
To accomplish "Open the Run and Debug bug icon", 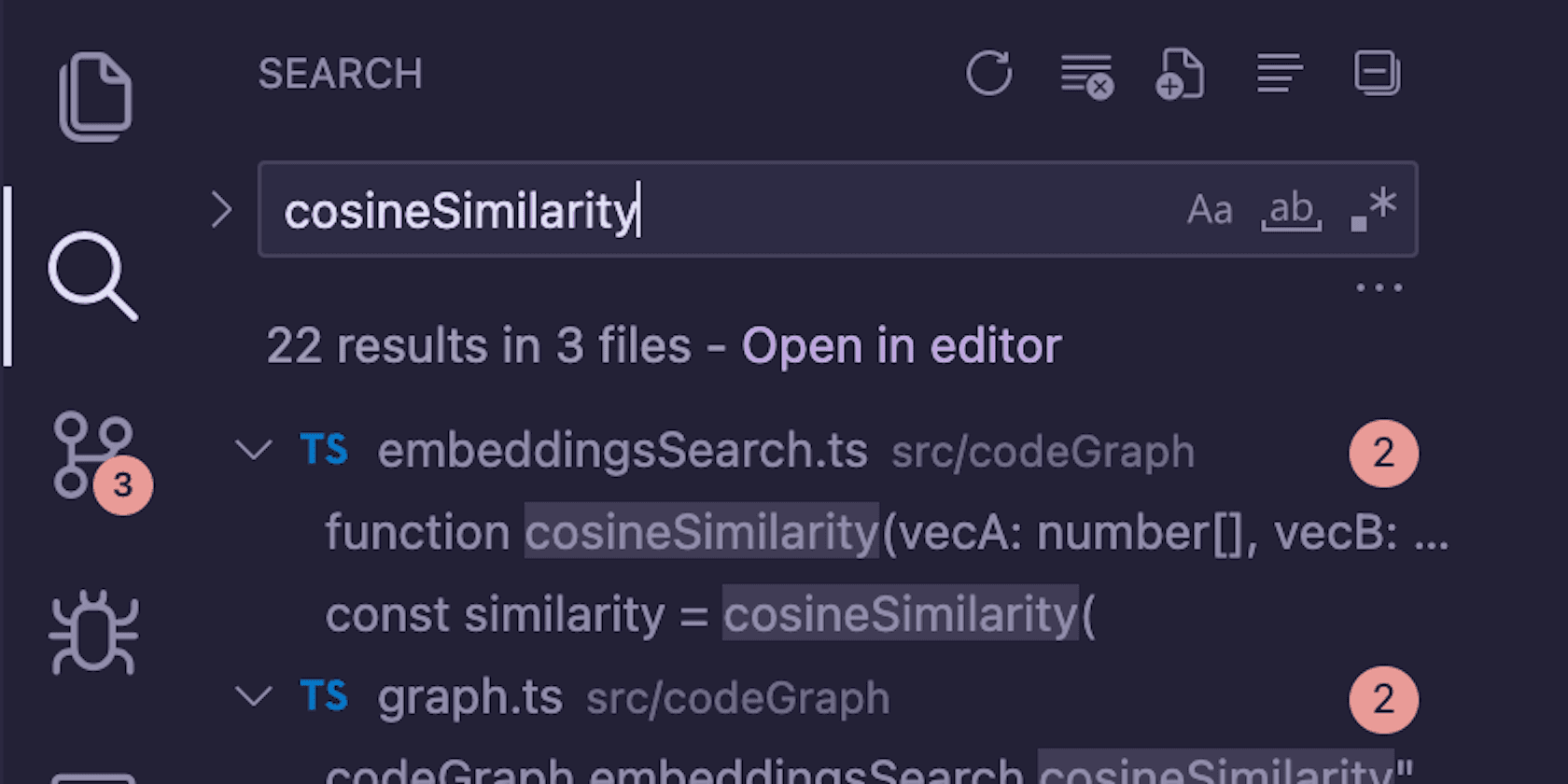I will (93, 631).
